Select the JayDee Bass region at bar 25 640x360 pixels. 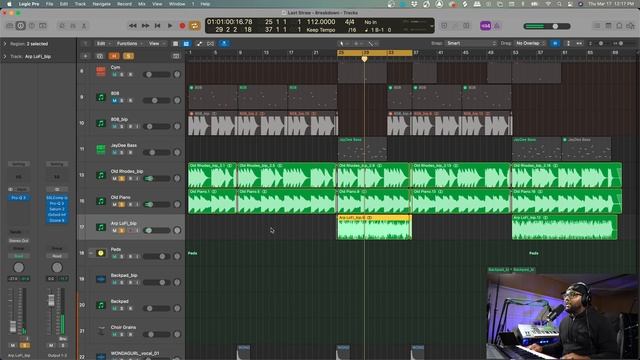pyautogui.click(x=362, y=149)
